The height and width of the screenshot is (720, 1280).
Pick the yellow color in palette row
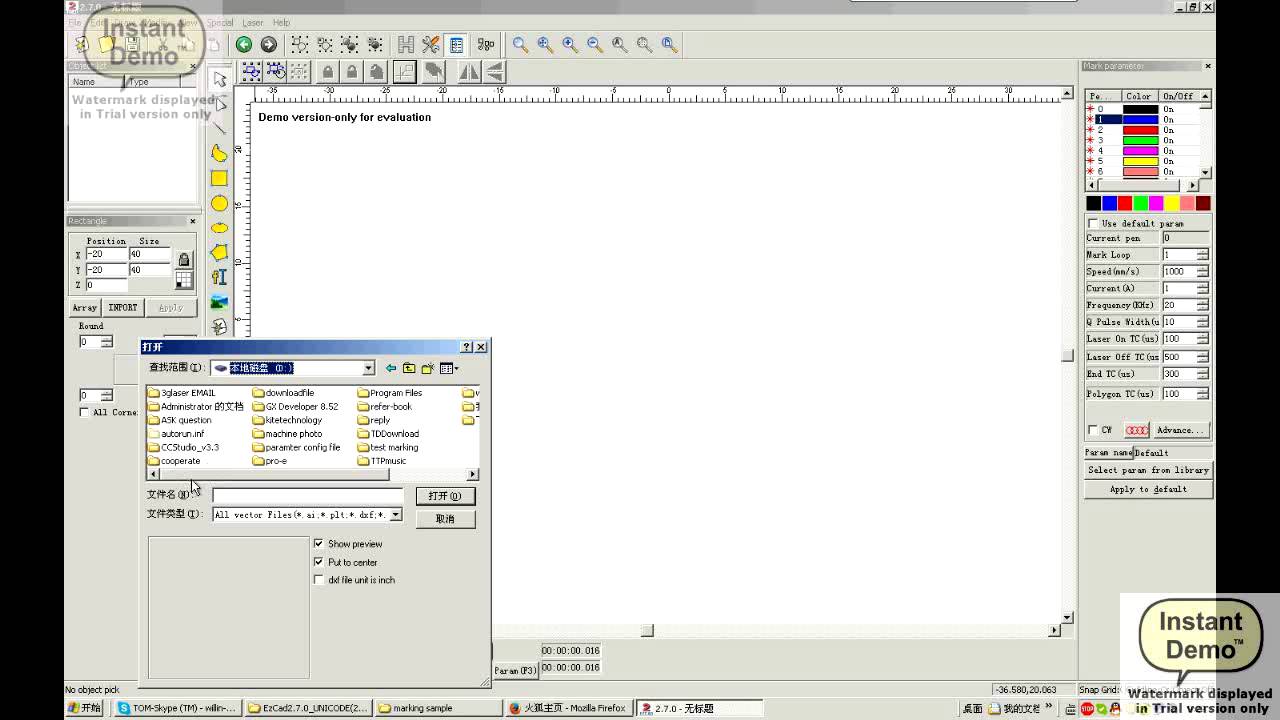(x=1171, y=203)
